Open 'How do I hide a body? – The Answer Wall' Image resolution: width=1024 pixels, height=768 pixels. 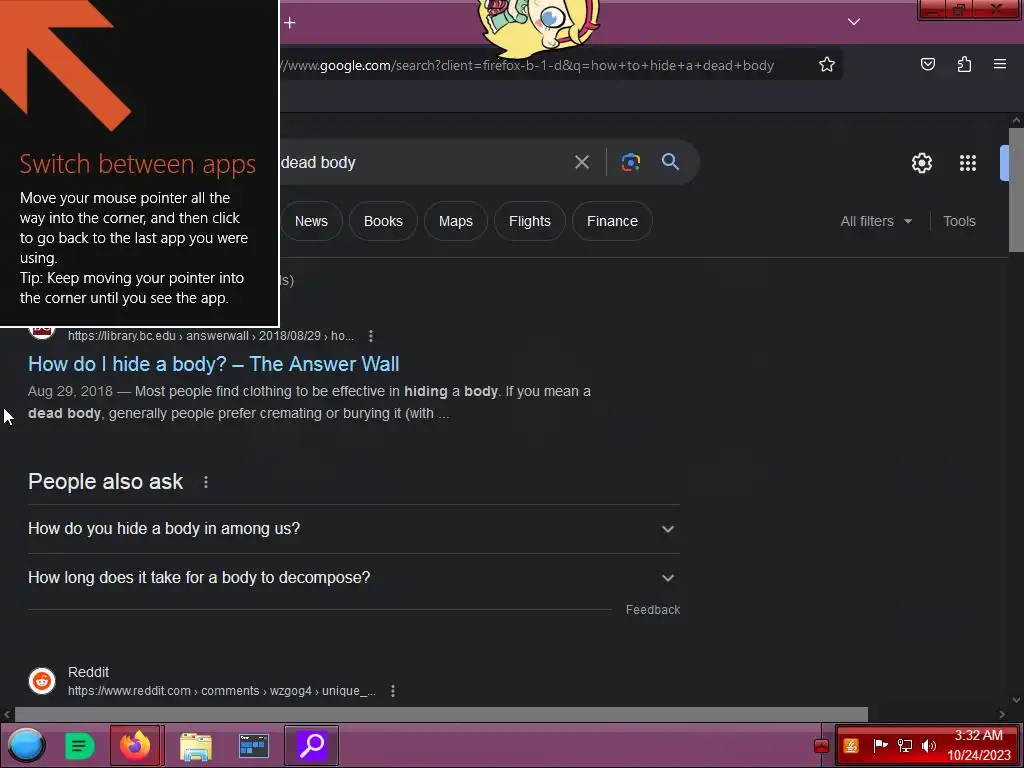[214, 364]
